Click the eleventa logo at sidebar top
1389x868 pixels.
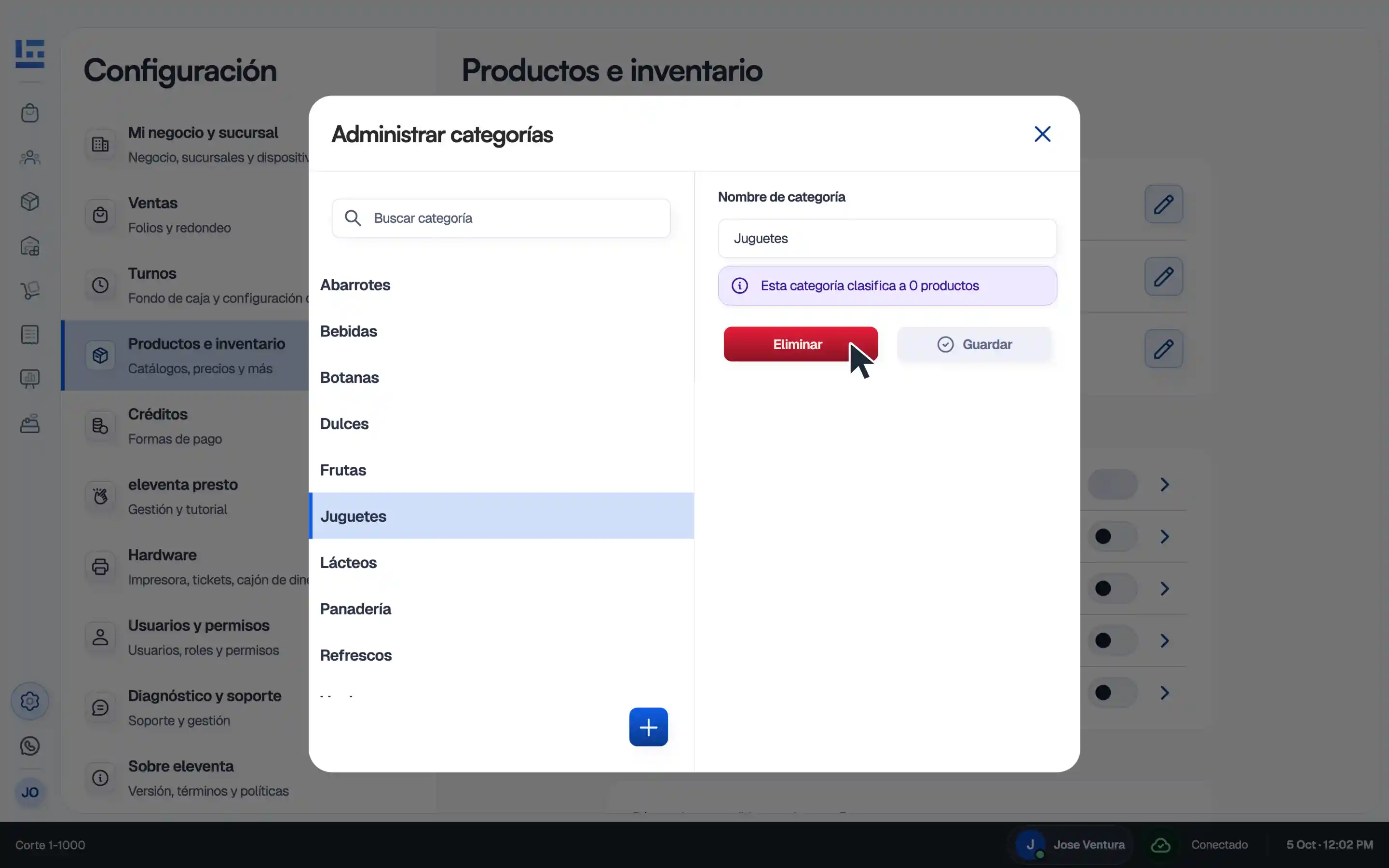point(30,54)
